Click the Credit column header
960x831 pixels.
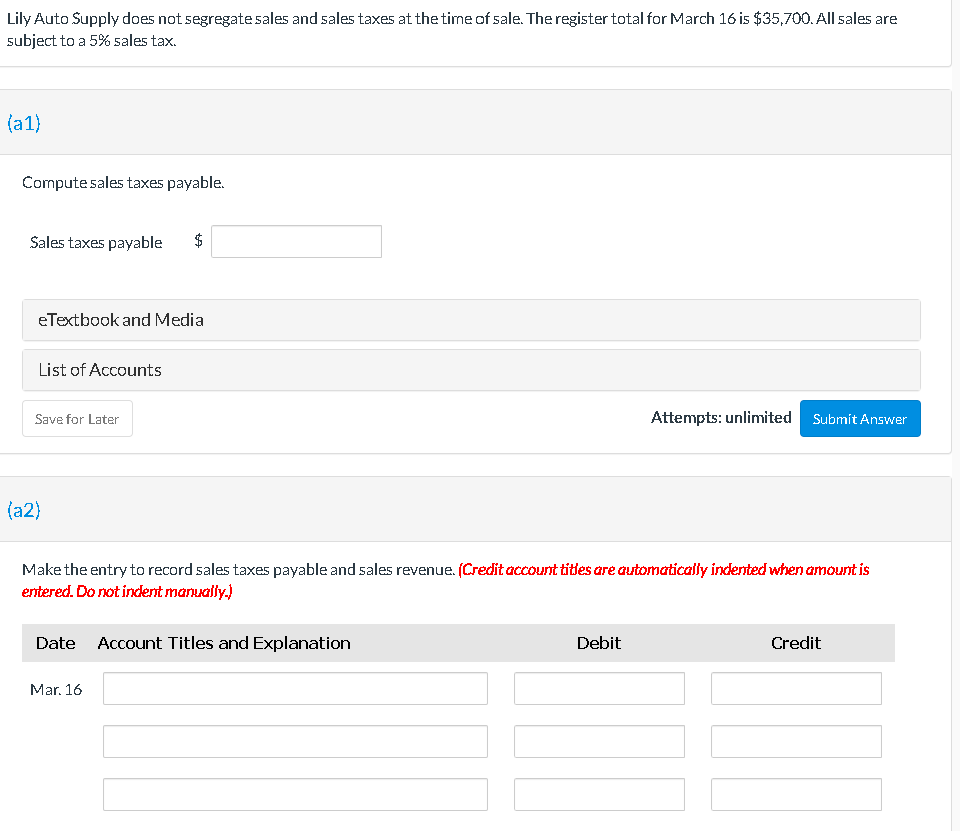[795, 643]
